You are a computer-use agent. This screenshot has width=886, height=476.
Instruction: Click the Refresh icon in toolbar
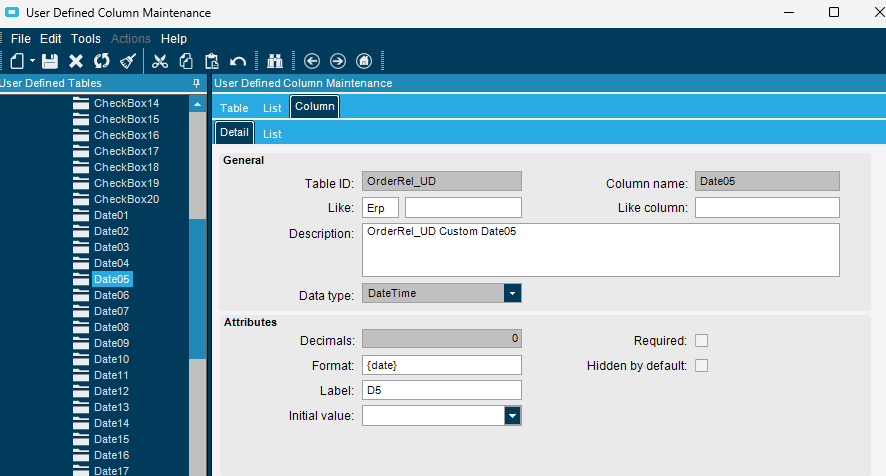(x=102, y=61)
